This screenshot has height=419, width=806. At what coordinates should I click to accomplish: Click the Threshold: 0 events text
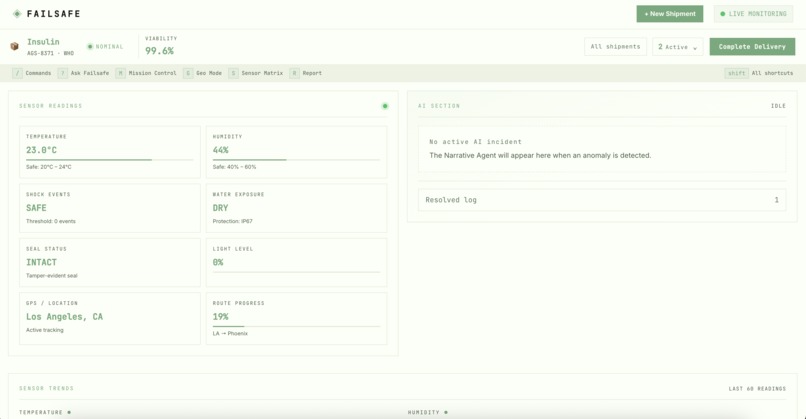tap(51, 222)
